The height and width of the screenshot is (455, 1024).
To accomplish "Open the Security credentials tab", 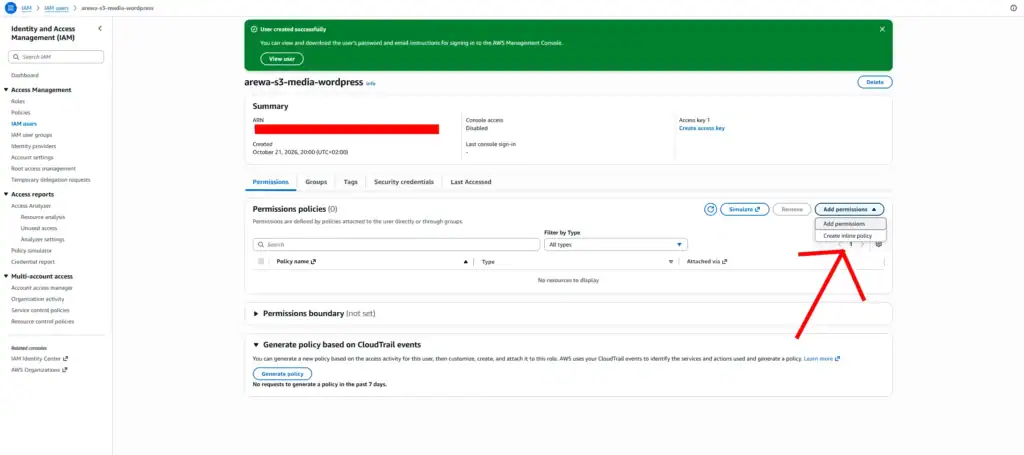I will tap(404, 182).
